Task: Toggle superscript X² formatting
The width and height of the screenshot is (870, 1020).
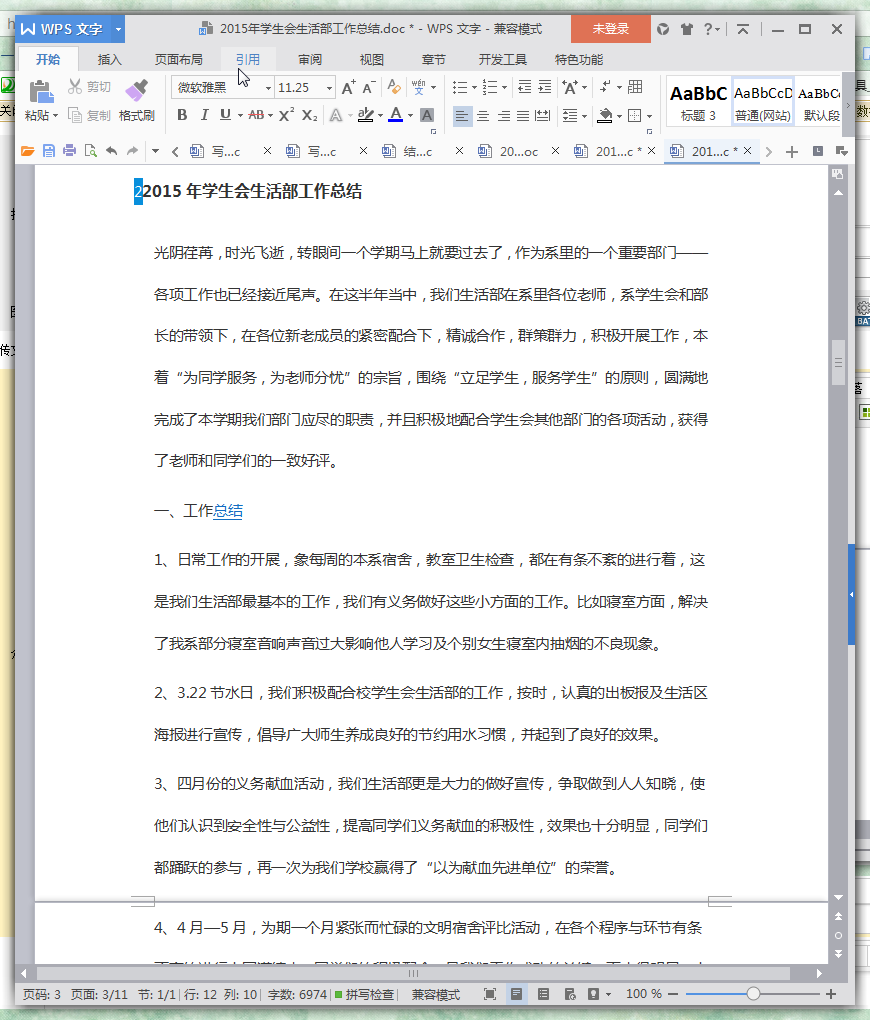Action: coord(286,115)
